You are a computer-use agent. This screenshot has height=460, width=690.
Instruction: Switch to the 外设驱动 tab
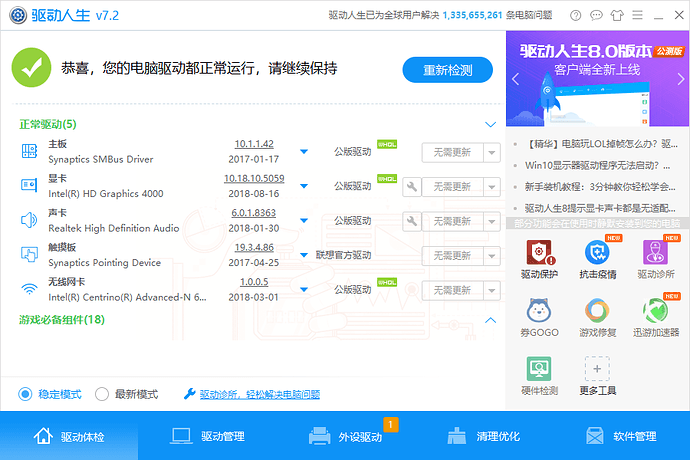coord(345,436)
